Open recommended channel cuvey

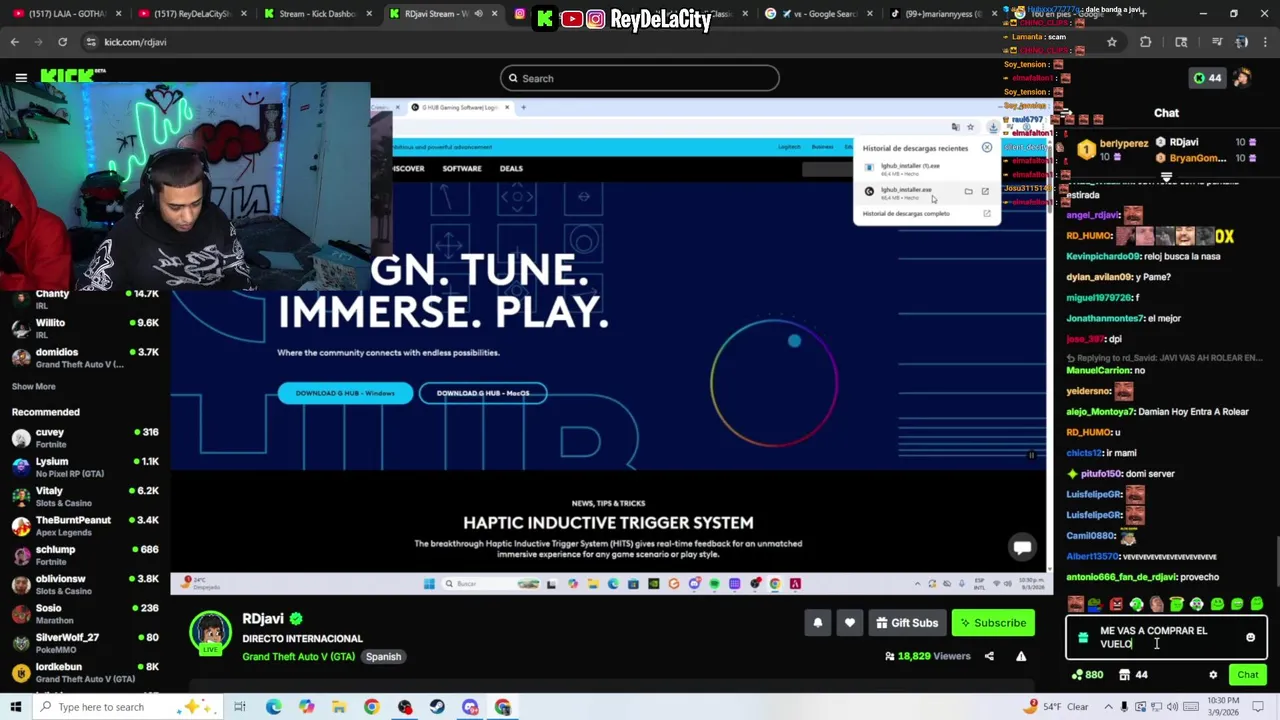click(x=85, y=437)
